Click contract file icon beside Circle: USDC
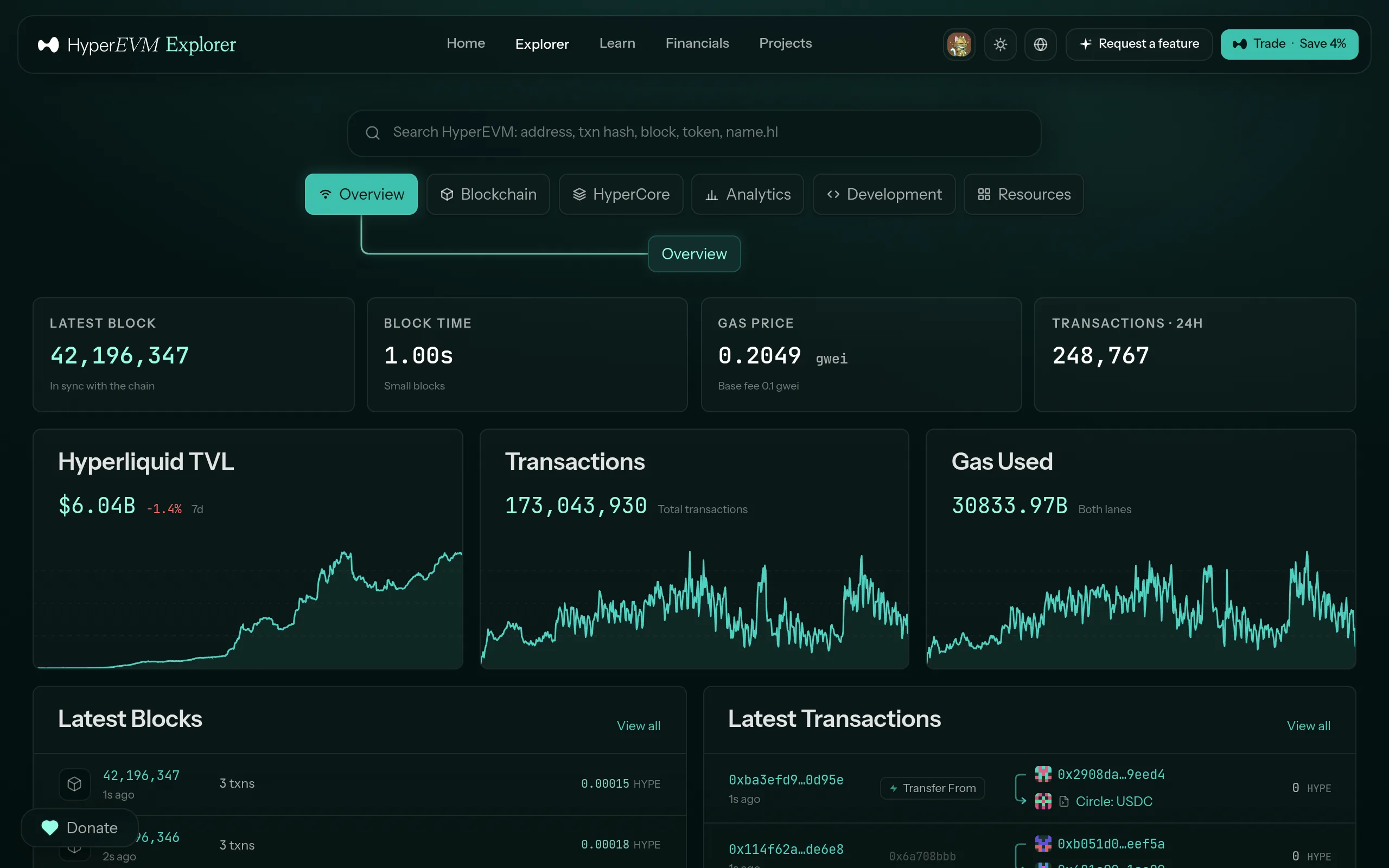The height and width of the screenshot is (868, 1389). coord(1063,801)
